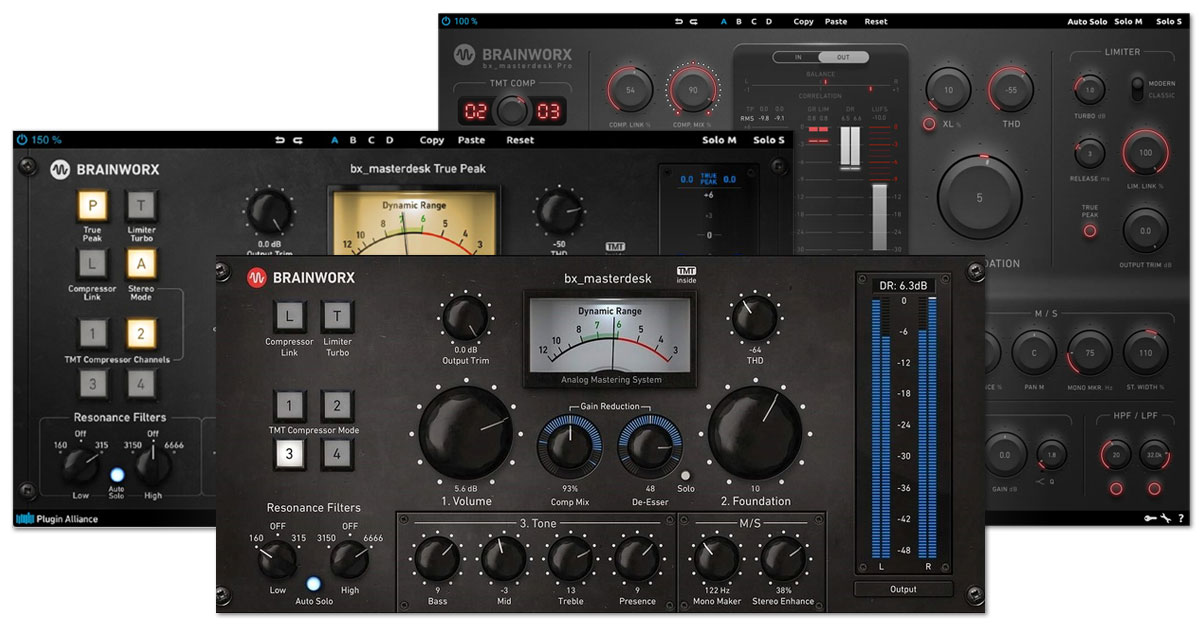Viewport: 1200px width, 630px height.
Task: Select preset slot A in Pro window
Action: tap(724, 21)
